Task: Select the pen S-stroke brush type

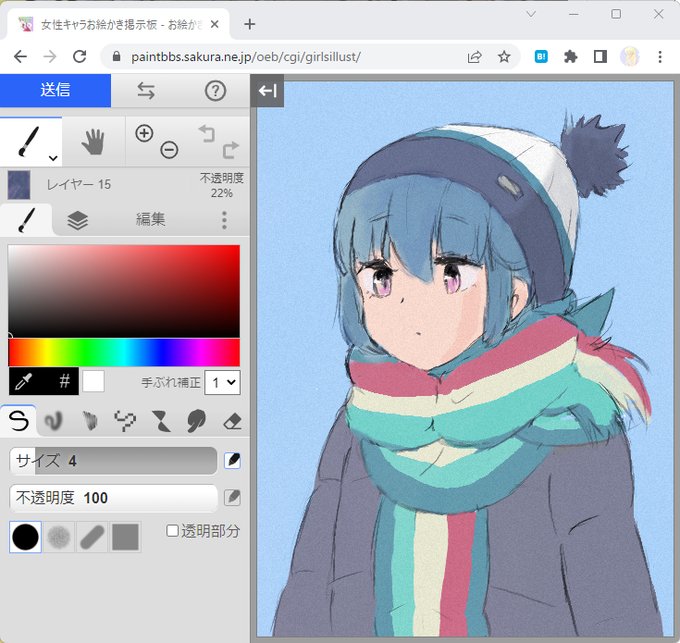Action: coord(18,421)
